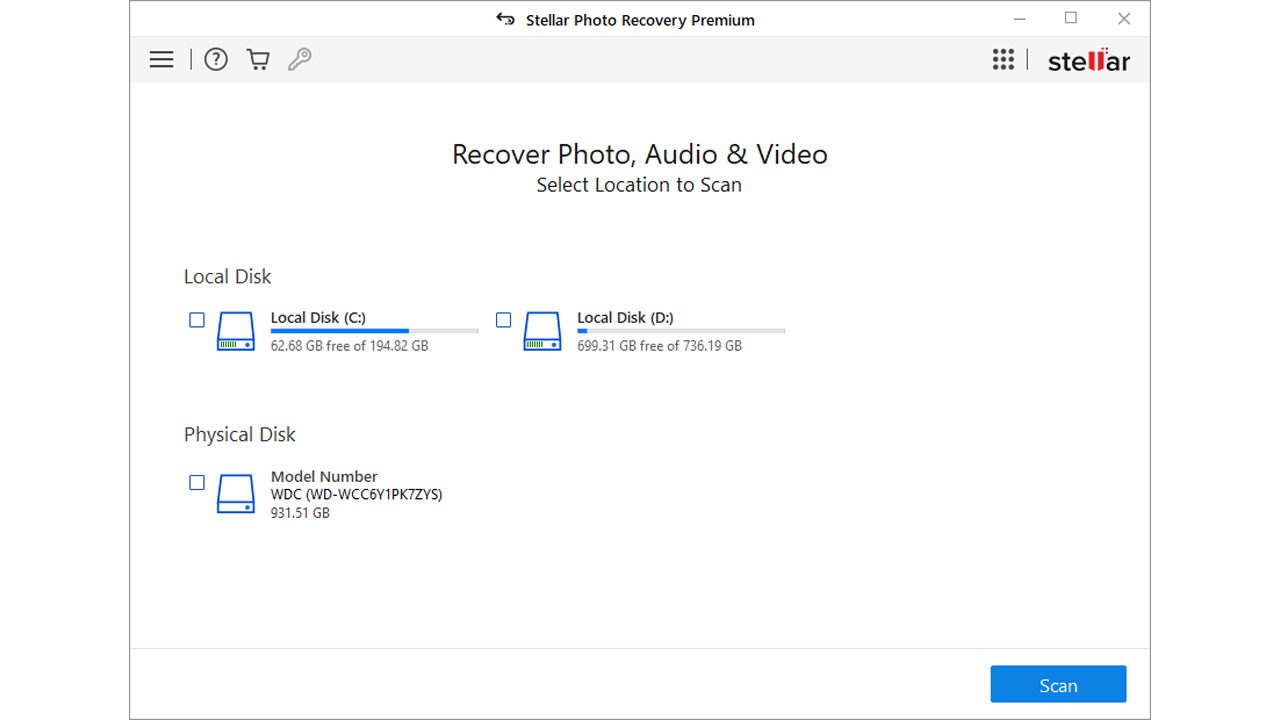
Task: Click the Local Disk (D:) usage bar
Action: [x=680, y=331]
